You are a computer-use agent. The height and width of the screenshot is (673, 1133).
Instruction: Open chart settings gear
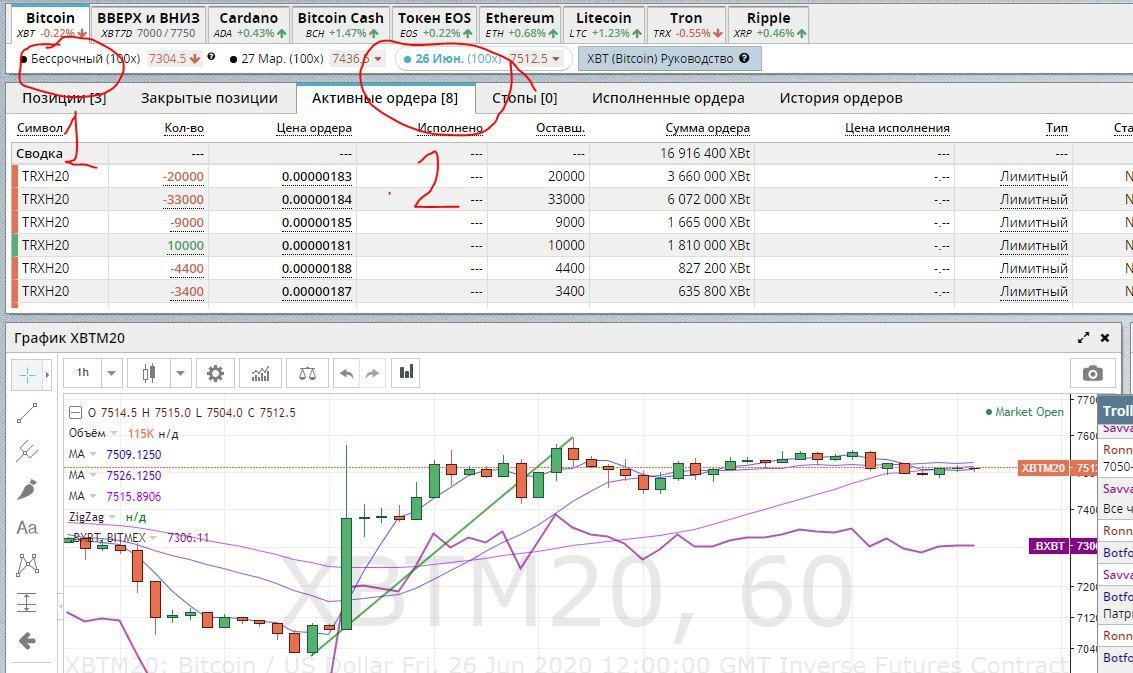pos(215,373)
